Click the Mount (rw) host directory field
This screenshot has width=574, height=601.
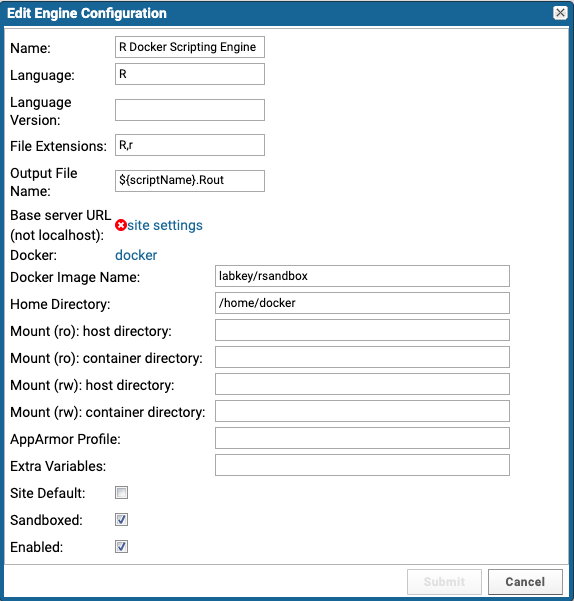click(362, 384)
